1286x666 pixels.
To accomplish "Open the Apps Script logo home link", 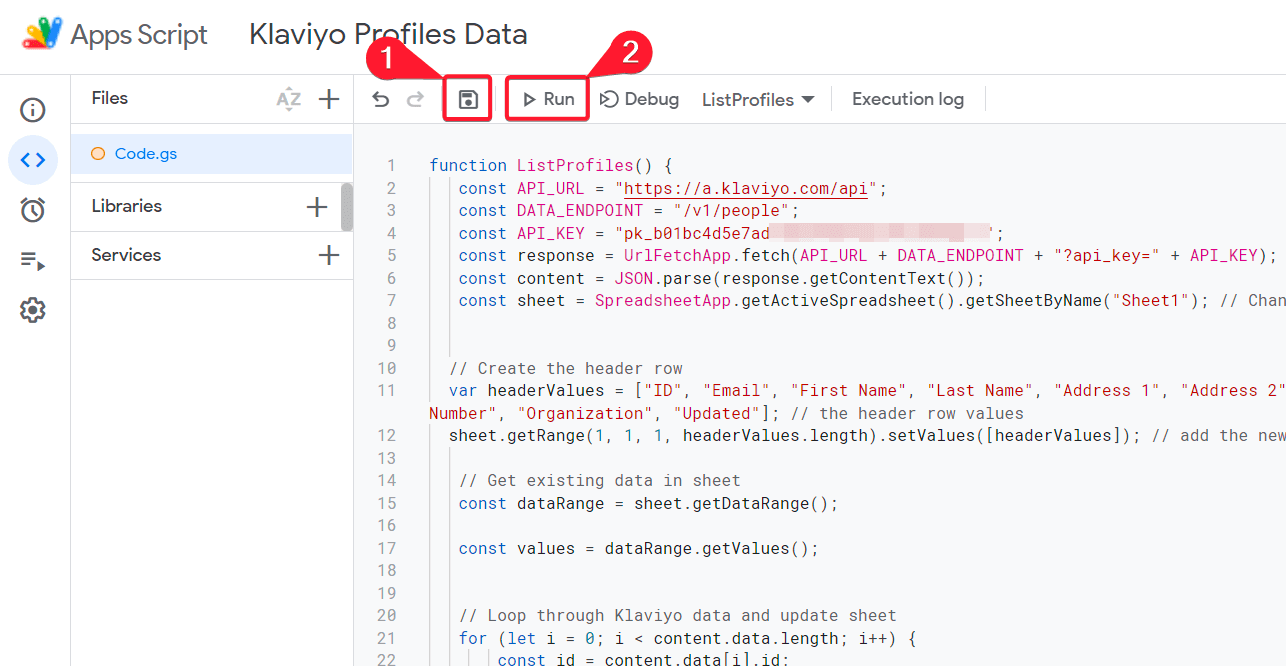I will [x=115, y=35].
